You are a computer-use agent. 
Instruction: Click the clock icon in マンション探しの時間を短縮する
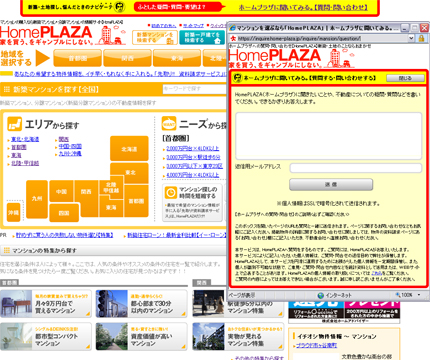click(171, 193)
